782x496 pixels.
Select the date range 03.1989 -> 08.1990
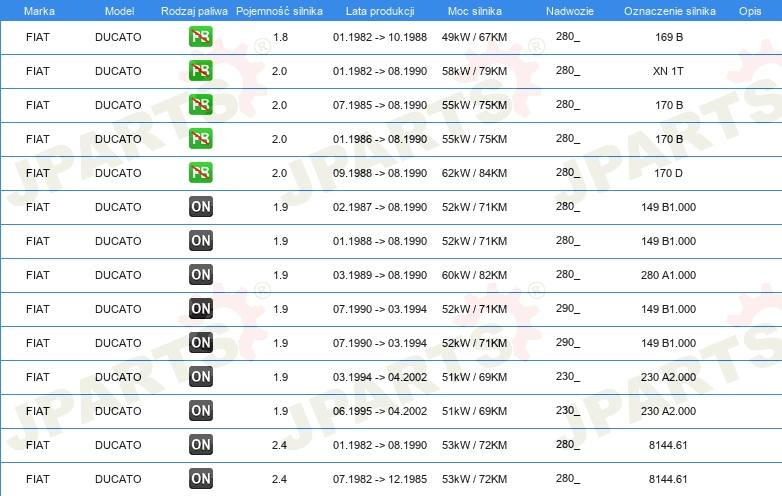click(380, 275)
